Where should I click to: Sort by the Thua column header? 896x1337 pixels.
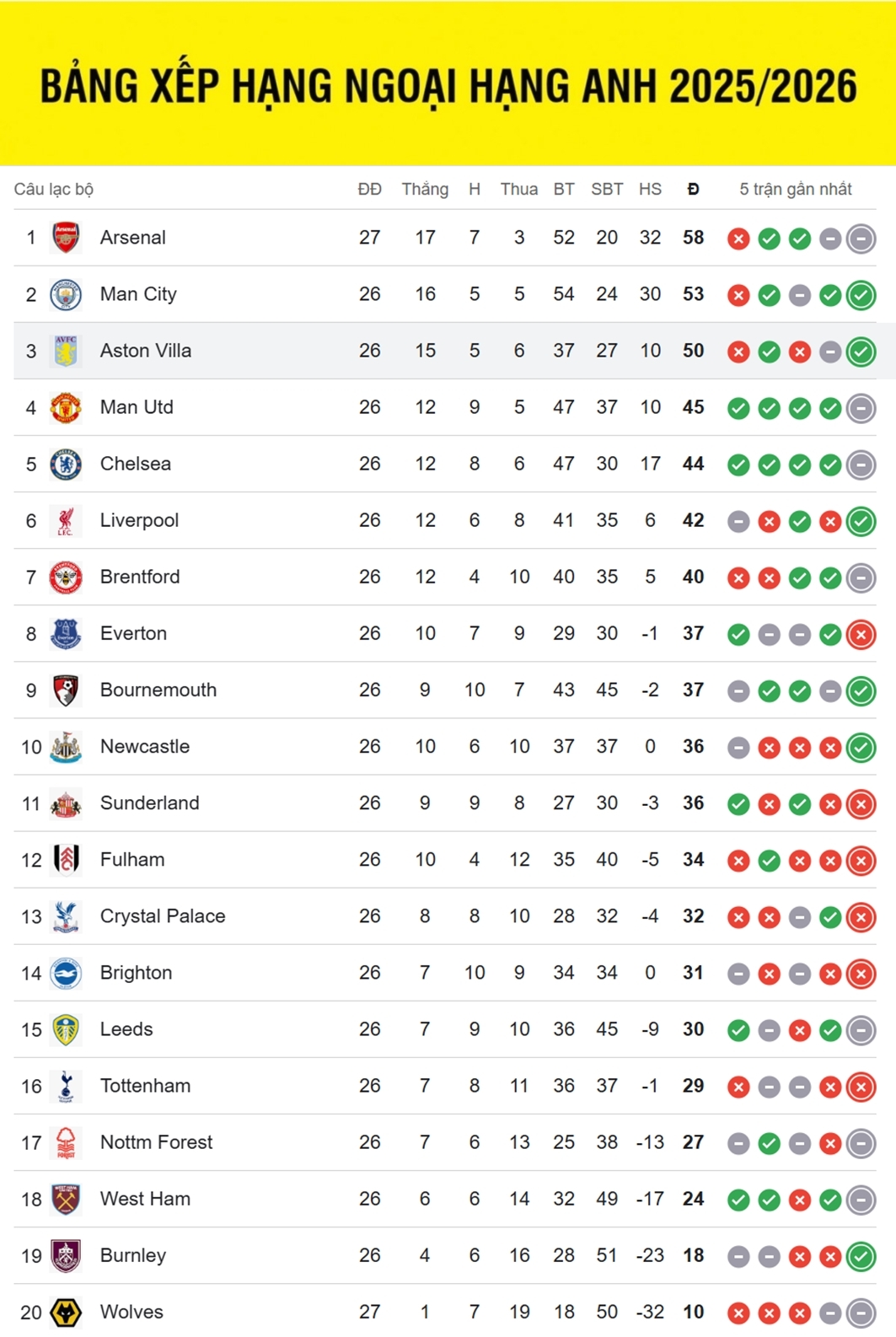pyautogui.click(x=519, y=189)
